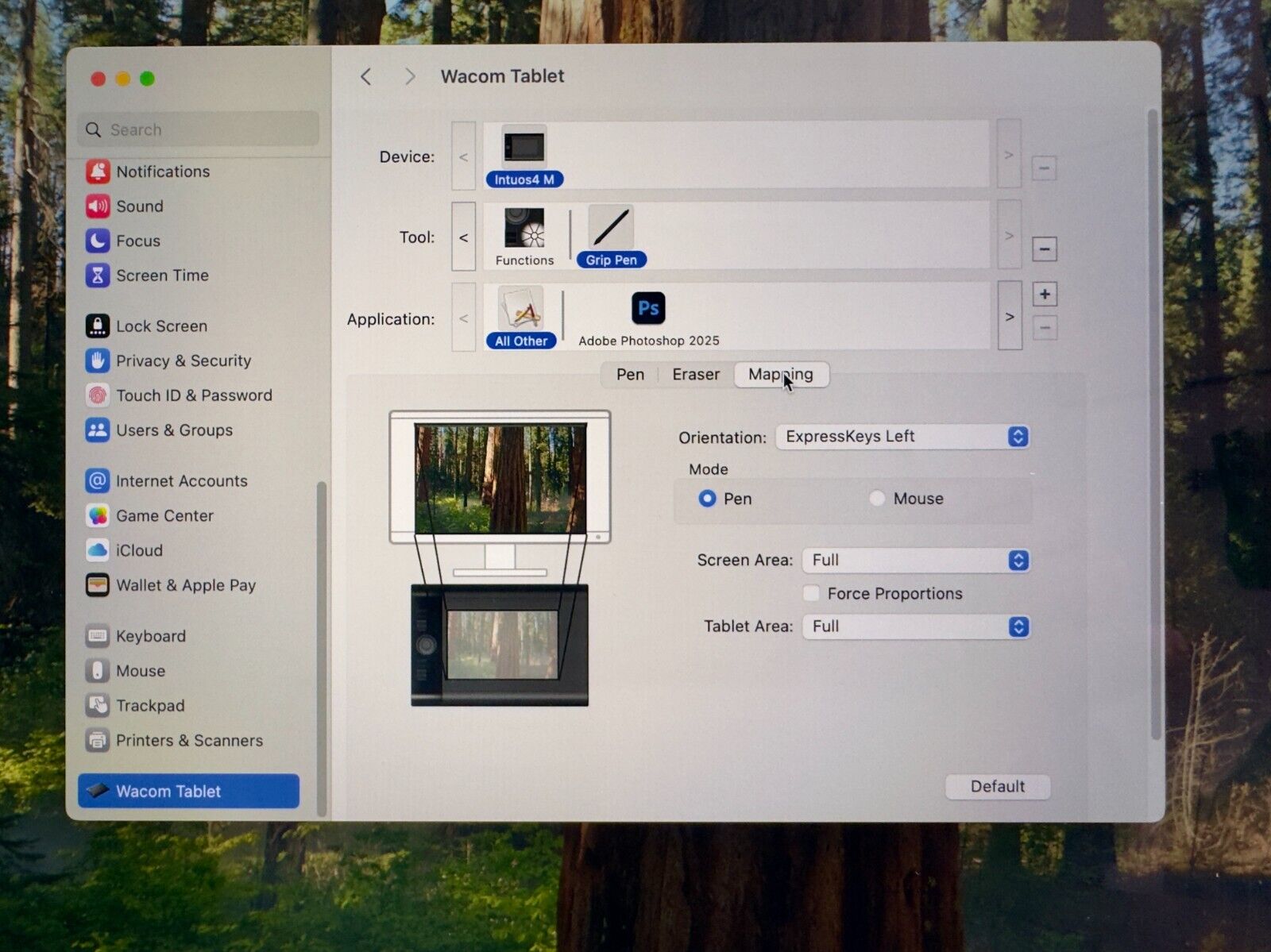This screenshot has width=1271, height=952.
Task: Open Lock Screen settings in sidebar
Action: pyautogui.click(x=146, y=326)
